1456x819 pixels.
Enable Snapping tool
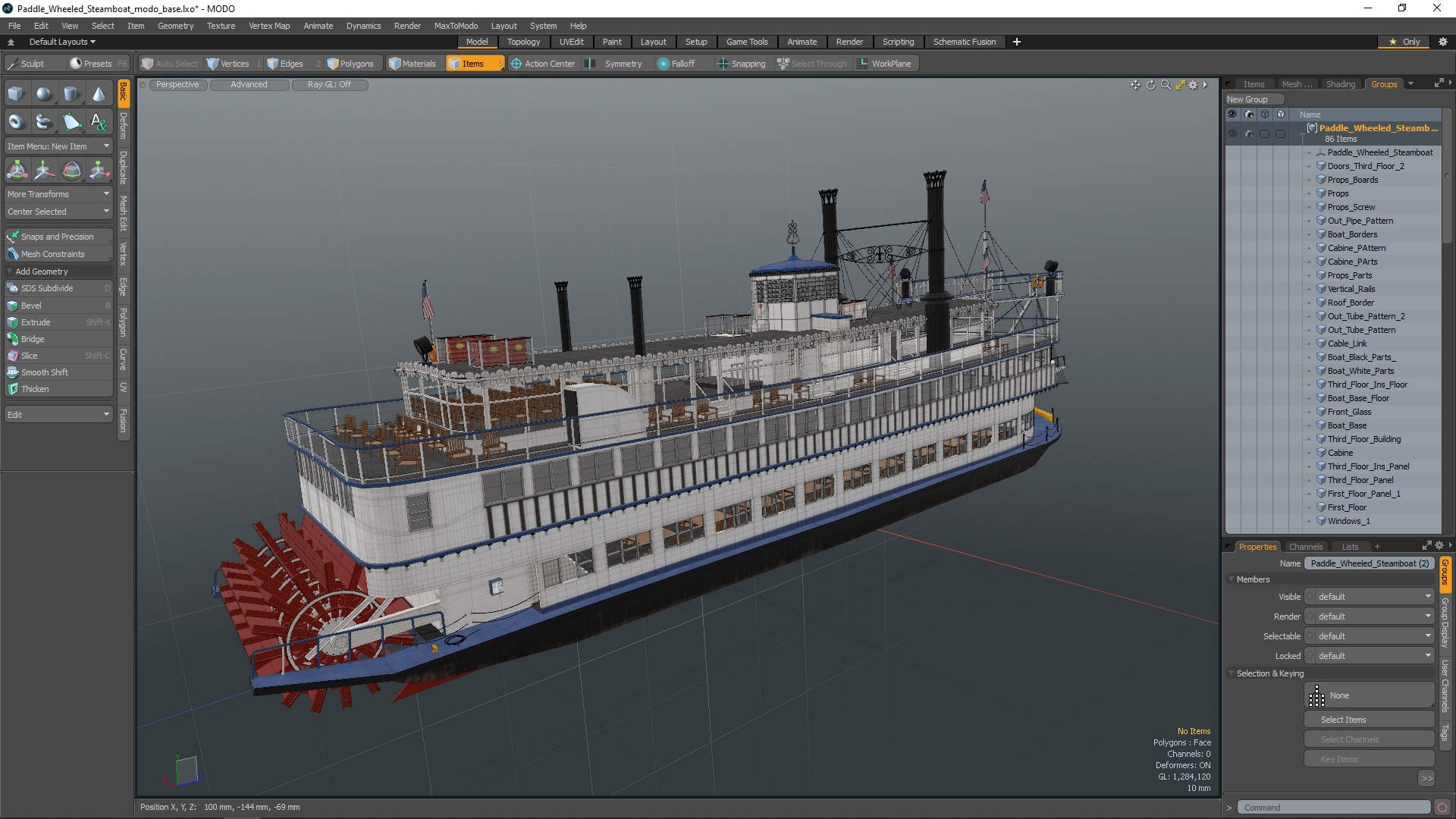click(x=742, y=63)
